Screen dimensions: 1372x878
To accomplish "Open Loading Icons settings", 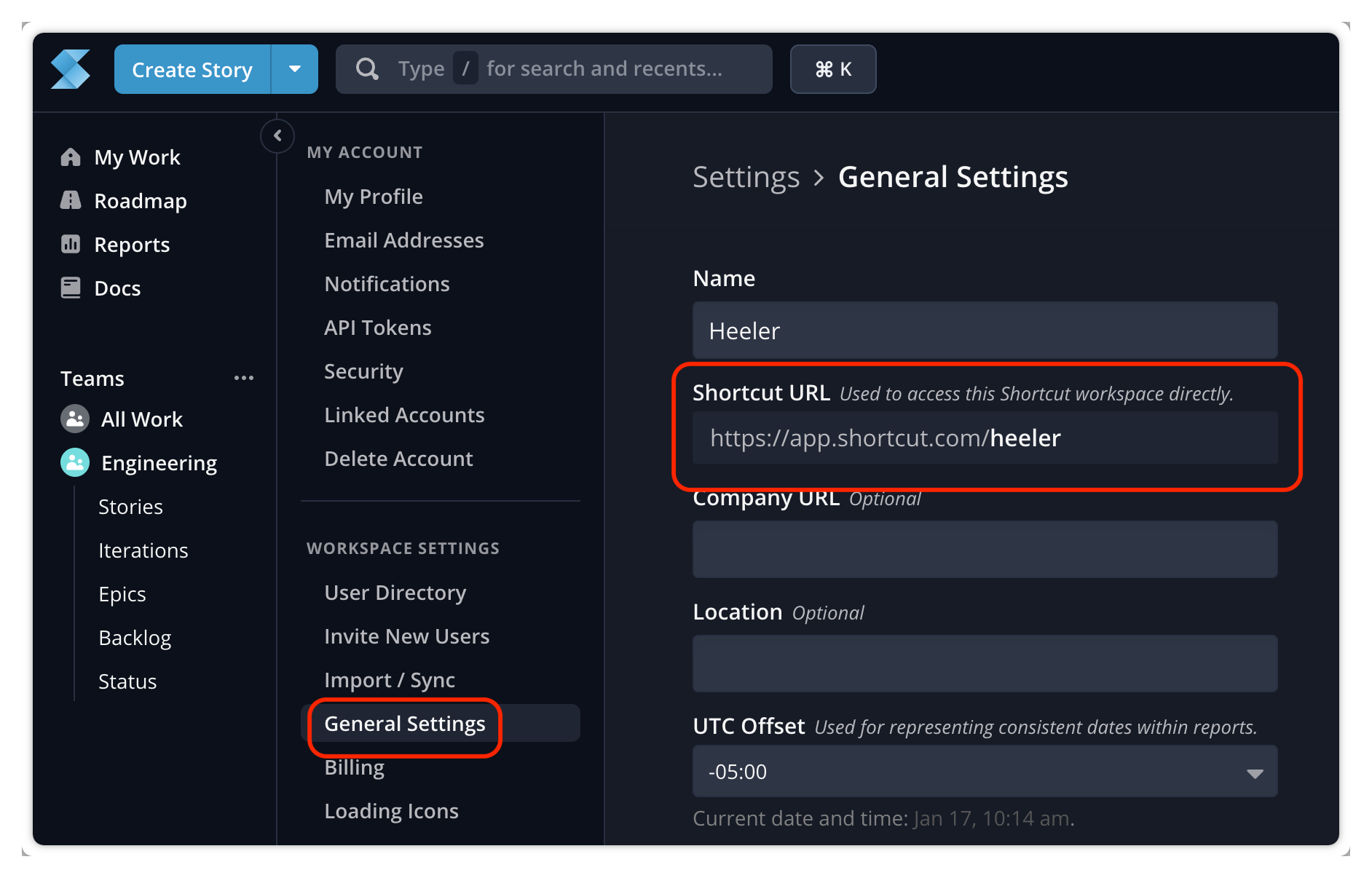I will coord(391,811).
